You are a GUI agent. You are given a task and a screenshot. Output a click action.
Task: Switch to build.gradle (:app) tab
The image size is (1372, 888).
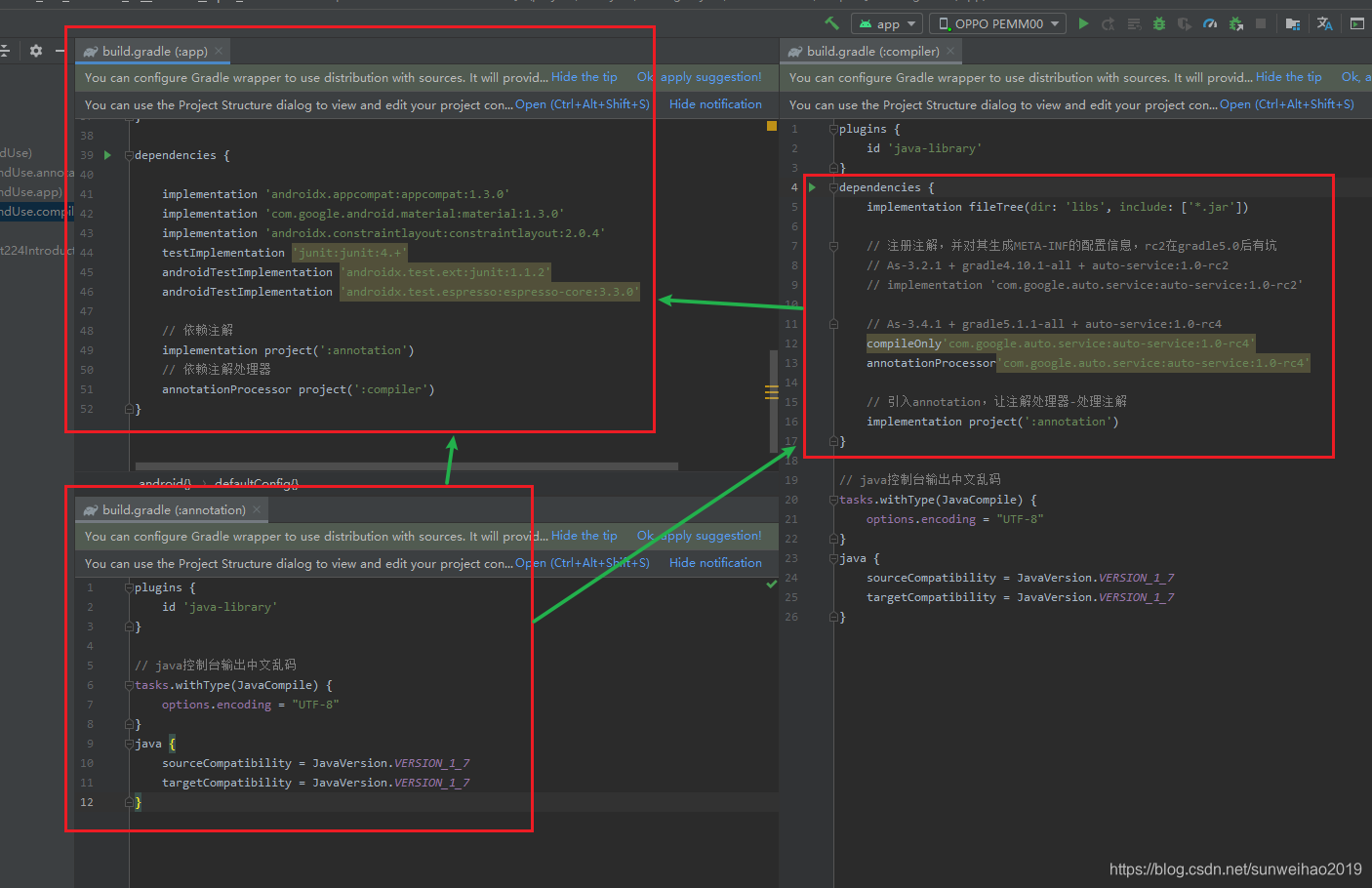tap(153, 51)
